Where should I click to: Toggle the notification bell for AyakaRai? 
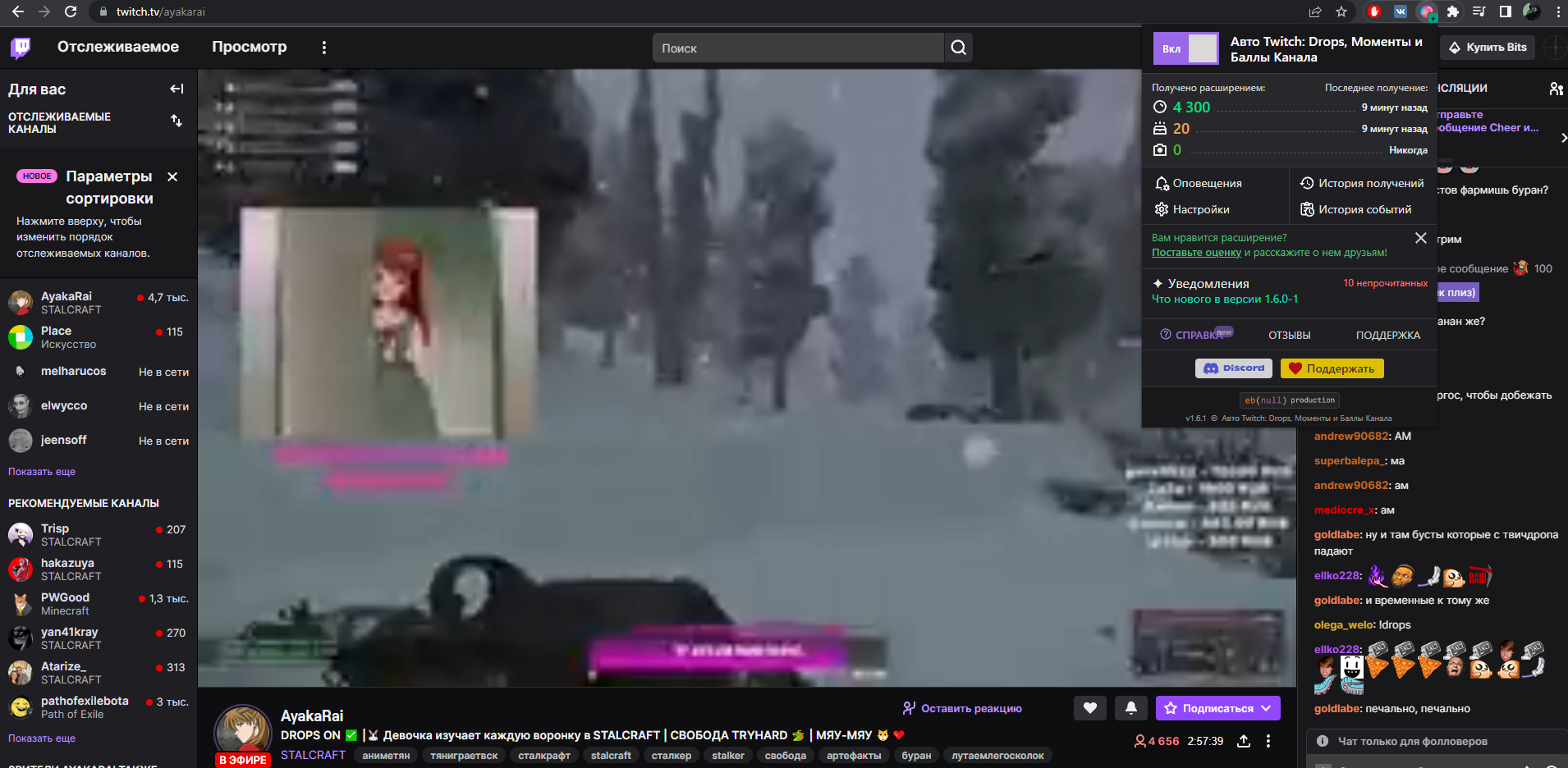click(x=1131, y=708)
